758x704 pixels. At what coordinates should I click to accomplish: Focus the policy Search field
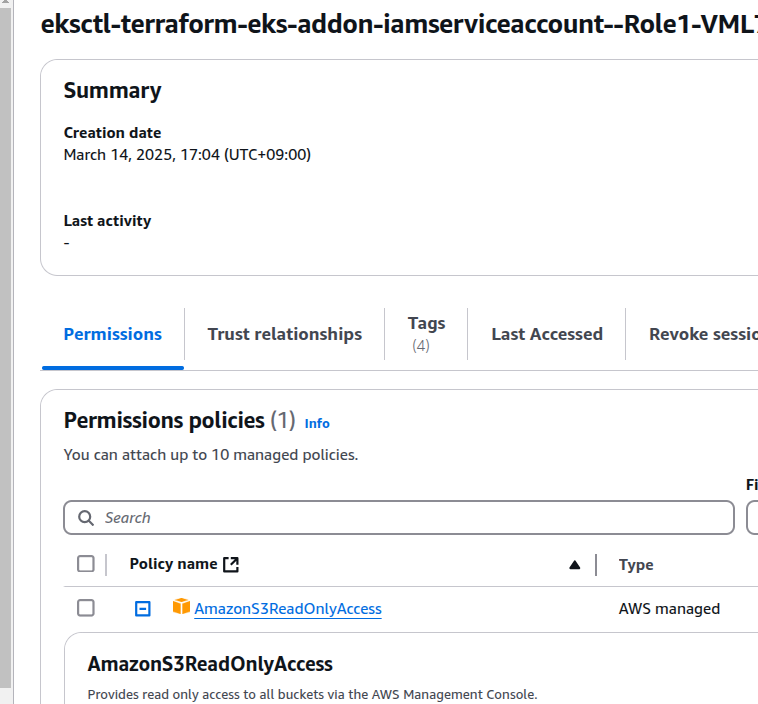point(399,518)
